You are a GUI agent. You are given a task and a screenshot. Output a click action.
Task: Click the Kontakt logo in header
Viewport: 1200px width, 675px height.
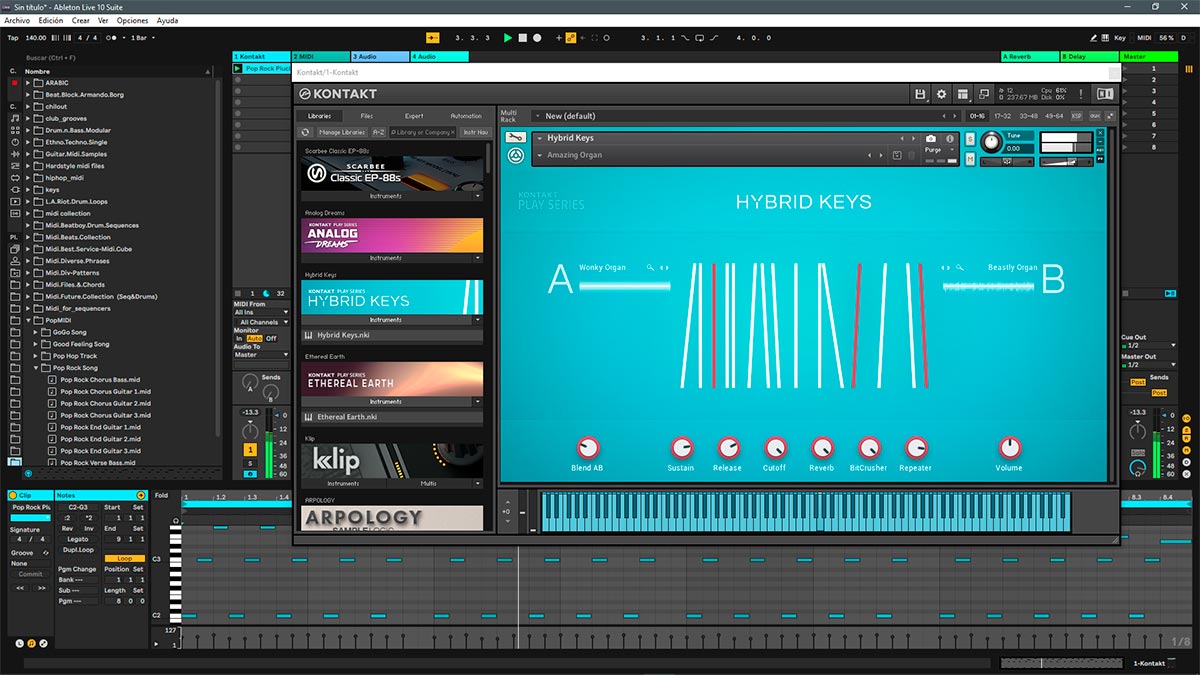tap(340, 93)
